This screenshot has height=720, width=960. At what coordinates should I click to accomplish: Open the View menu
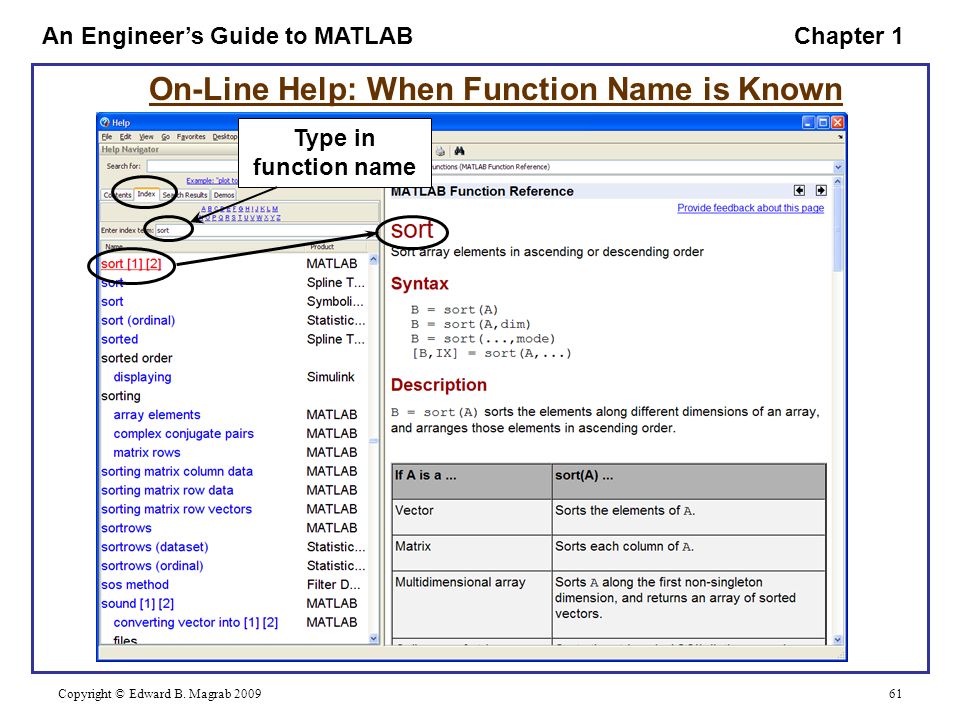(146, 137)
